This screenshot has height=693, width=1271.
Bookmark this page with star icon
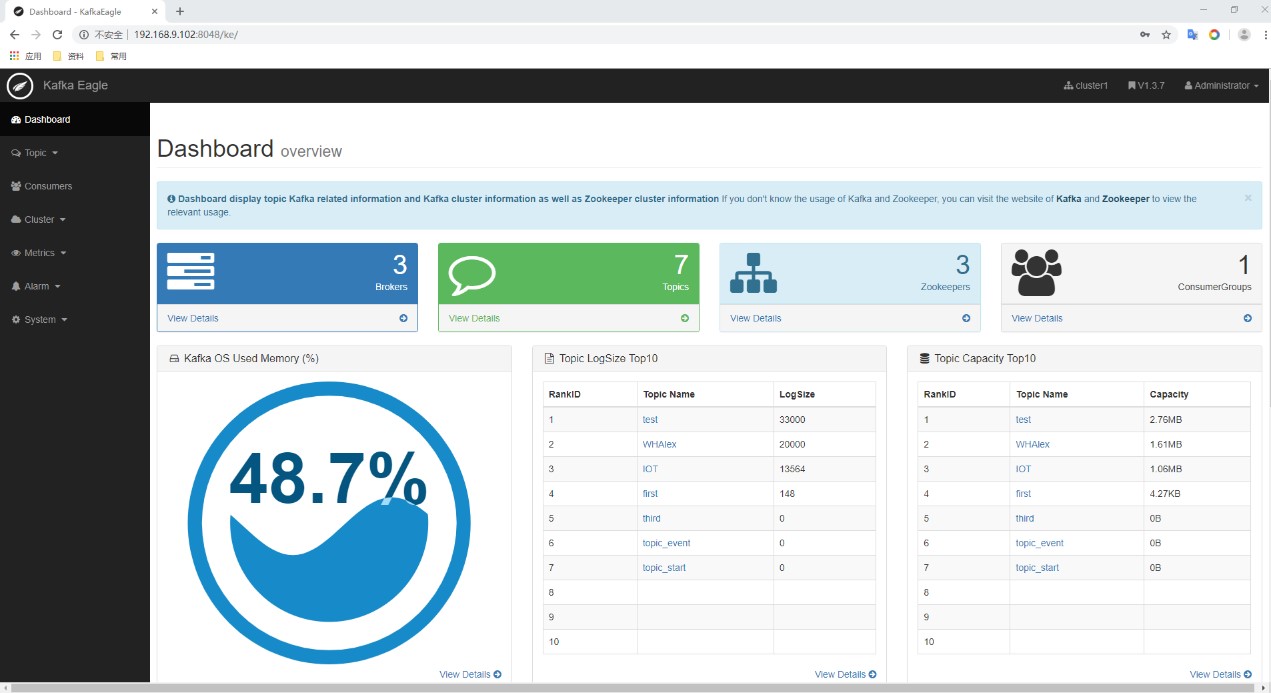(1166, 34)
